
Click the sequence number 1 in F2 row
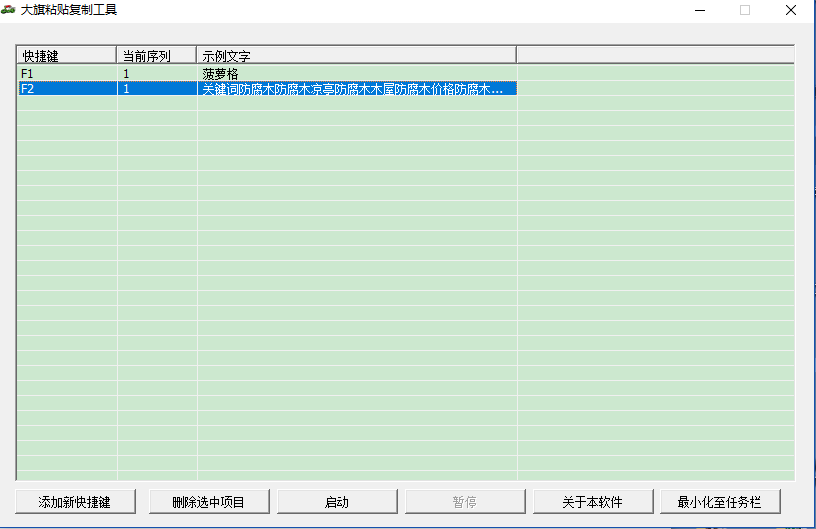(x=127, y=89)
